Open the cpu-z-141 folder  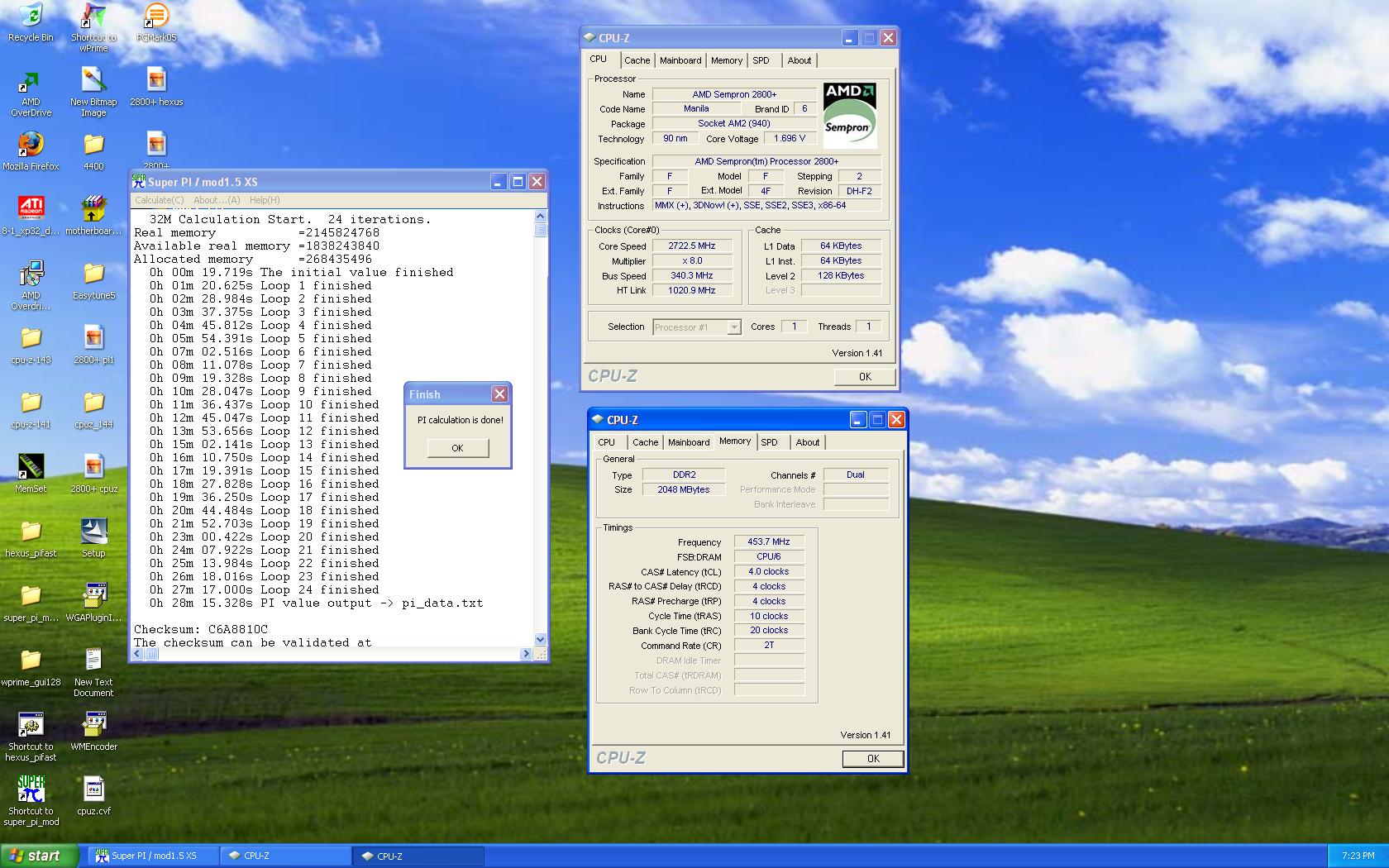tap(31, 409)
